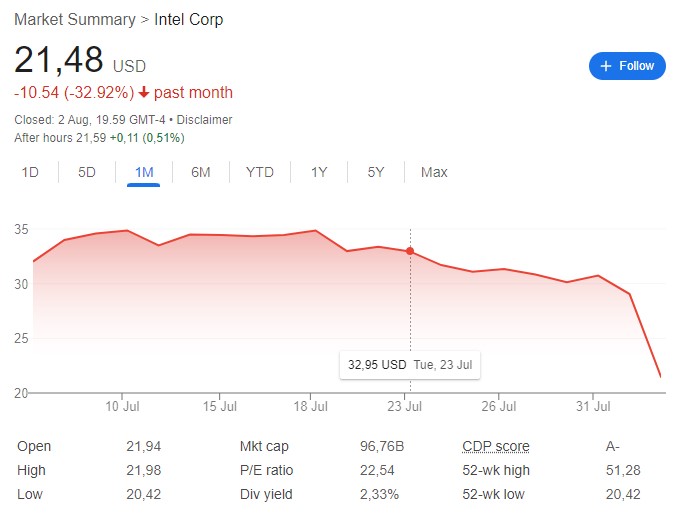Click the 18 Jul date on axis
Viewport: 699px width, 514px height.
click(x=312, y=407)
